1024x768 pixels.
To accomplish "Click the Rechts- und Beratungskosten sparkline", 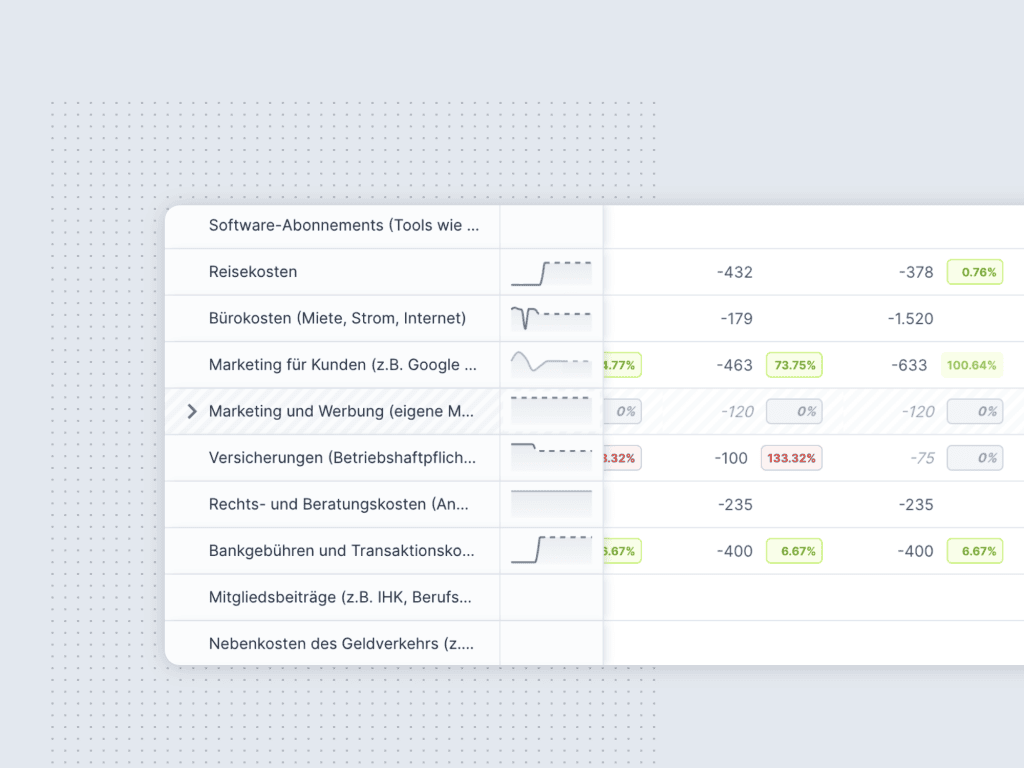I will coord(551,504).
